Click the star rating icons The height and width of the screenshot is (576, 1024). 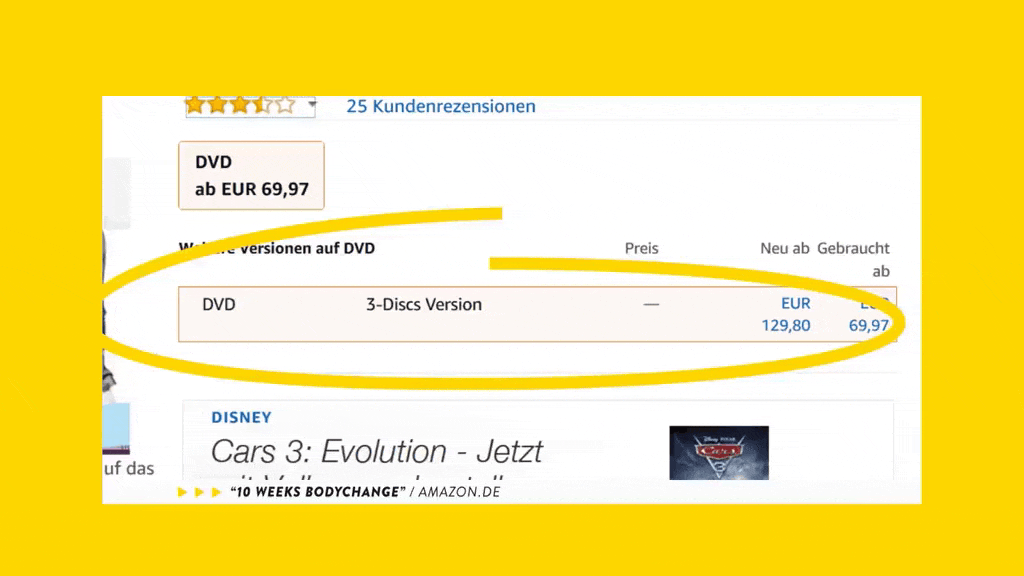point(240,105)
